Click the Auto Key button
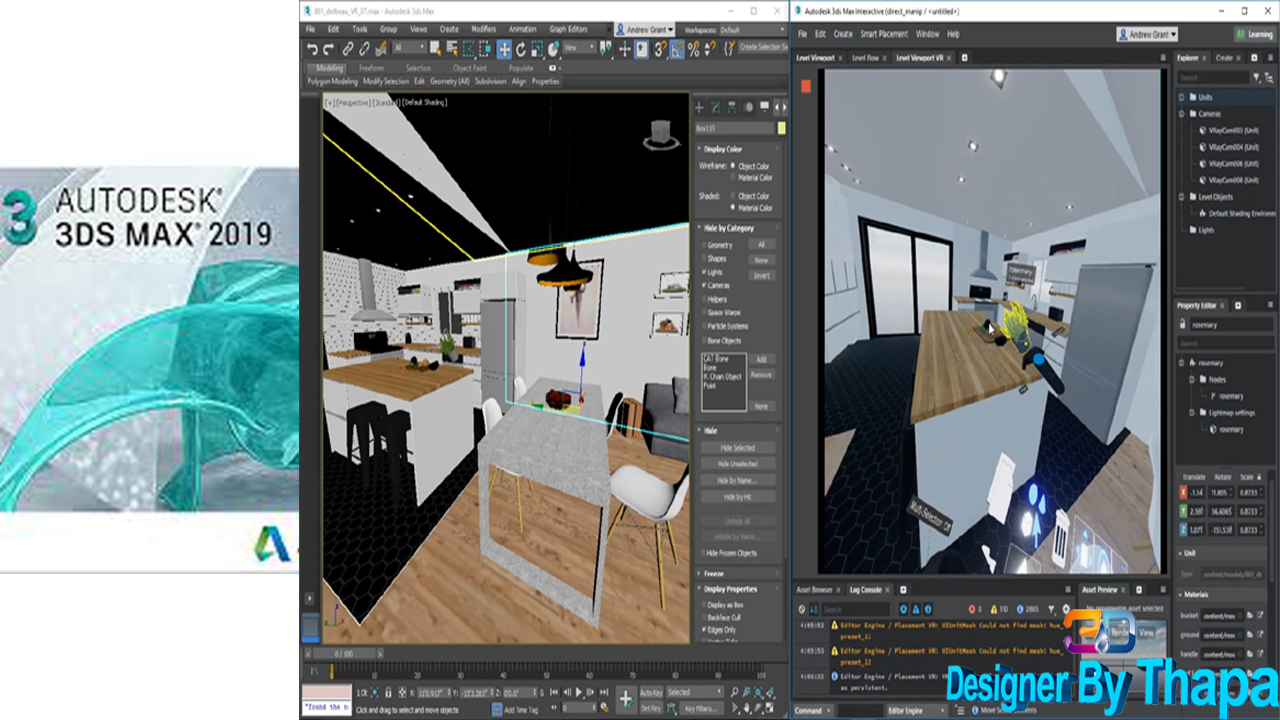Viewport: 1280px width, 720px height. tap(651, 692)
